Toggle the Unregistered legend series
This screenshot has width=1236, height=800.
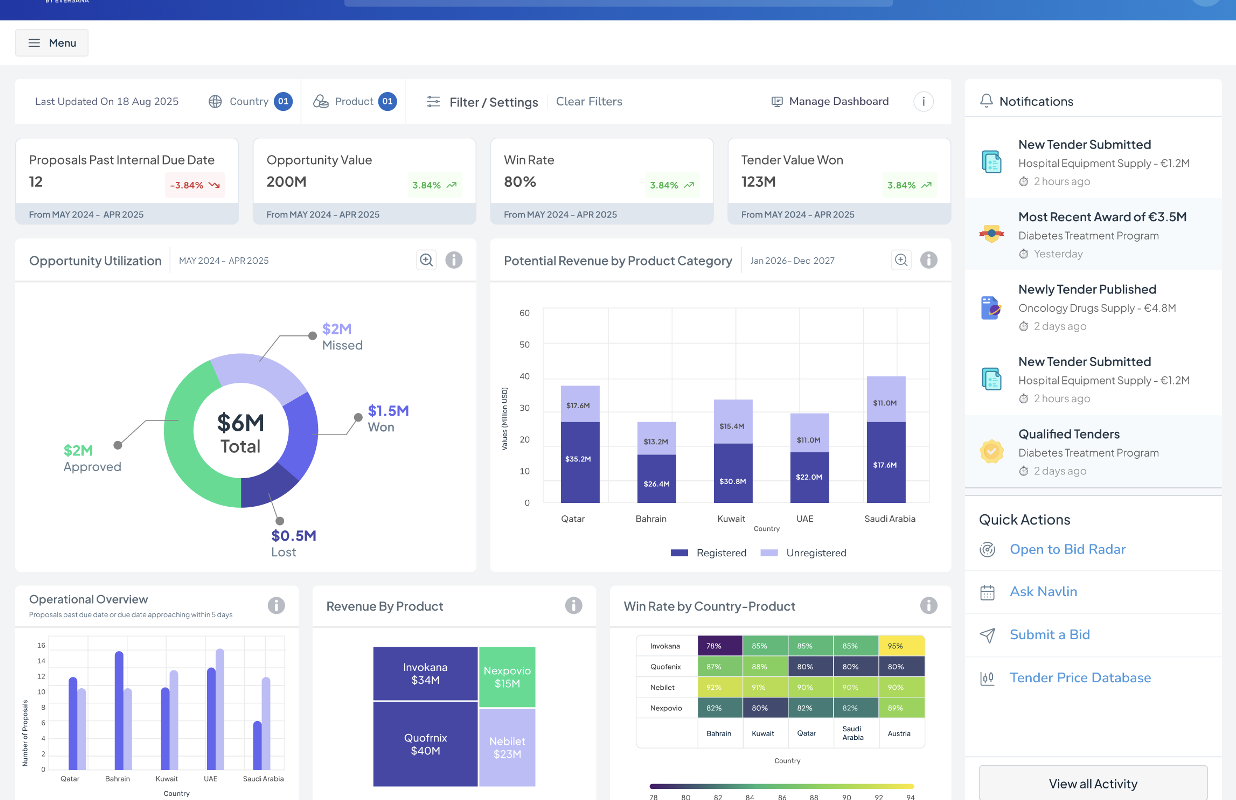(804, 553)
